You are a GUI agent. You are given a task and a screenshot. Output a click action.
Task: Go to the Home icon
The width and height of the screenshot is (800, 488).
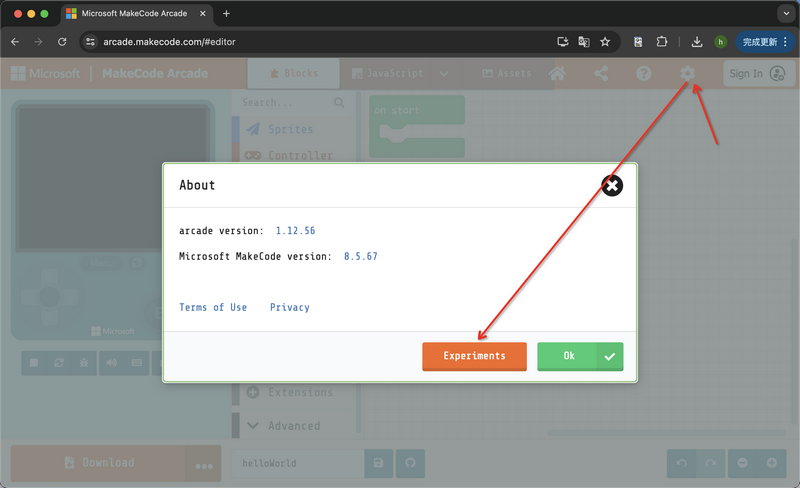point(558,74)
